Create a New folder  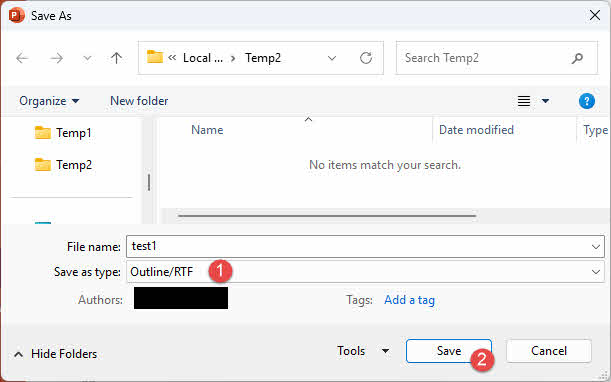pos(139,101)
